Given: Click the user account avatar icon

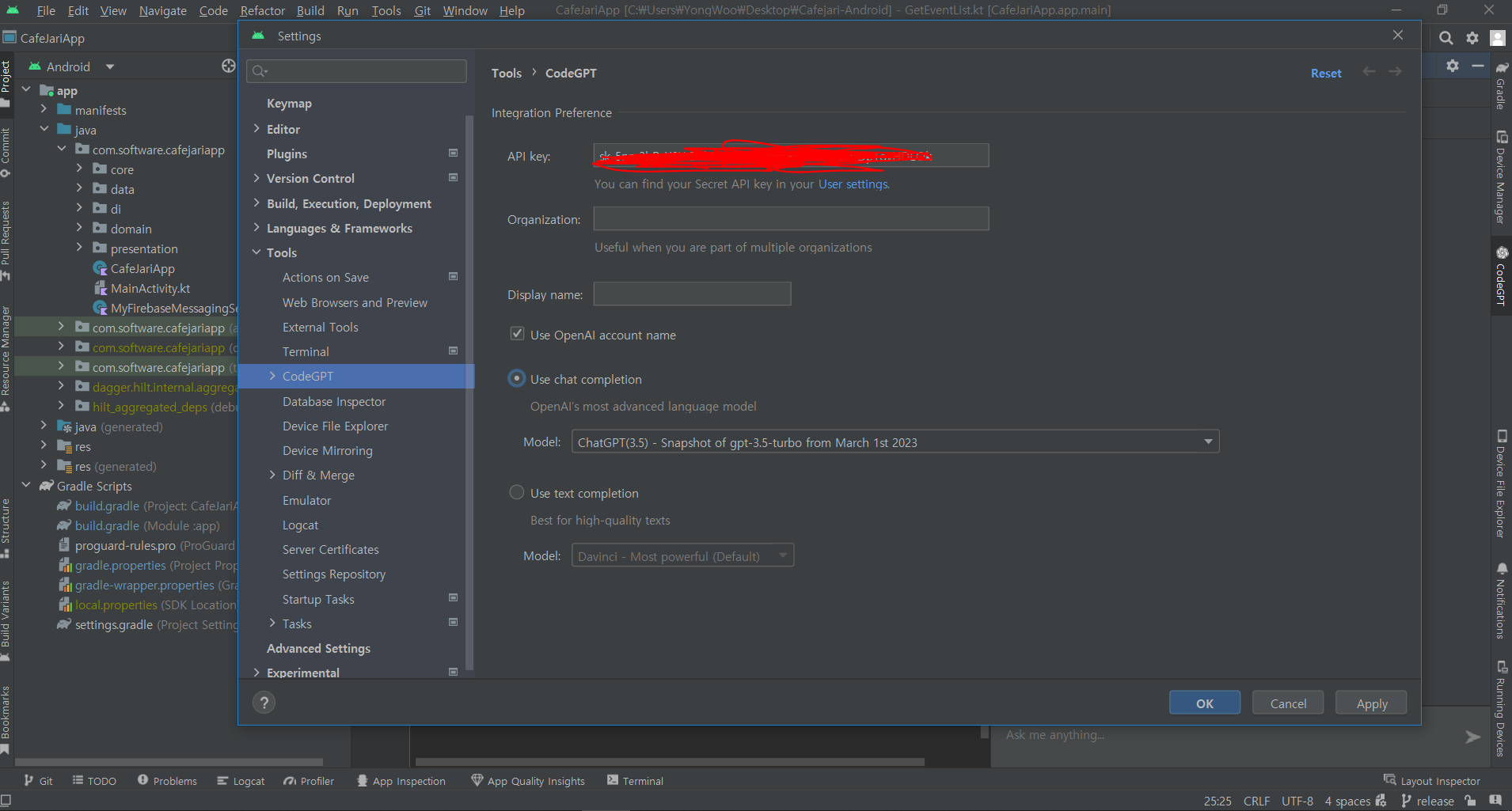Looking at the screenshot, I should tap(1498, 38).
